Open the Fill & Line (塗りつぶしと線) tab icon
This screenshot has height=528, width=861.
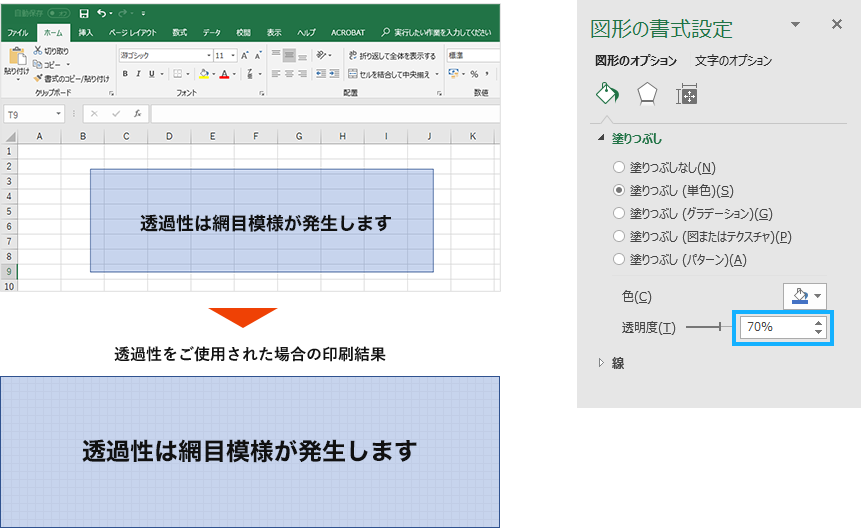[607, 94]
